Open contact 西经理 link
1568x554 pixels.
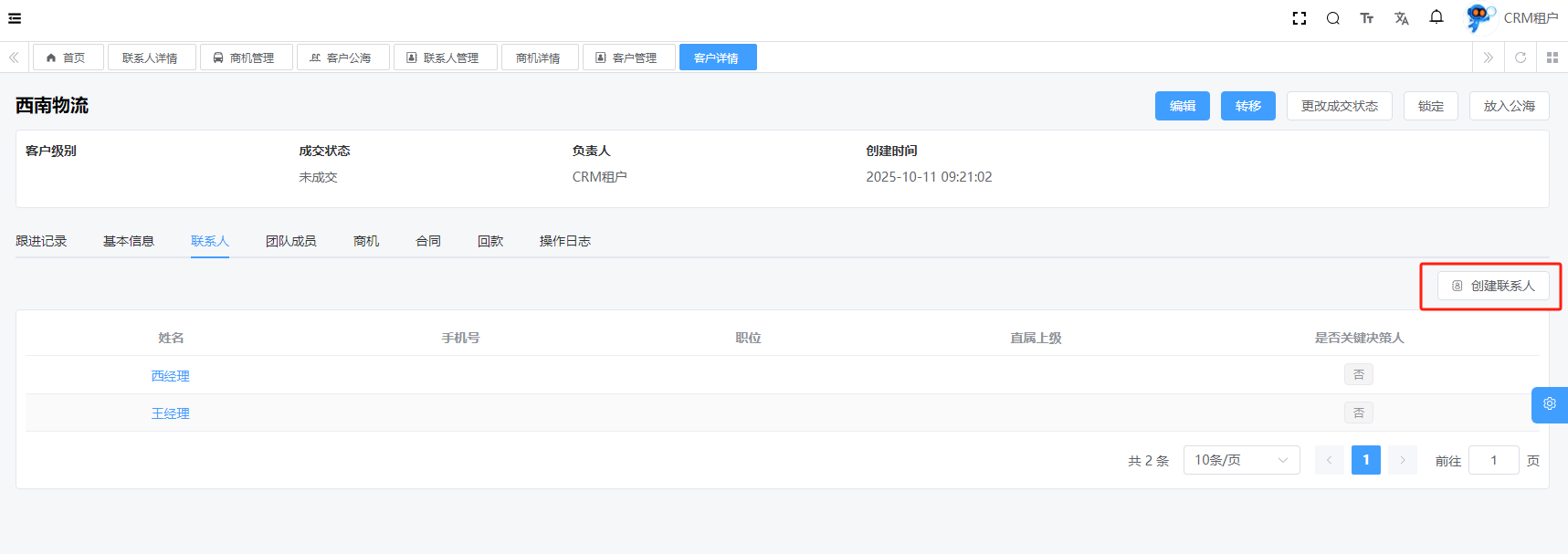[x=171, y=376]
